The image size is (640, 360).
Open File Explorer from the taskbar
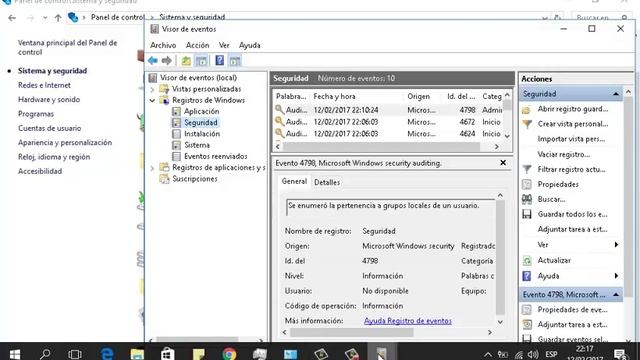(137, 353)
